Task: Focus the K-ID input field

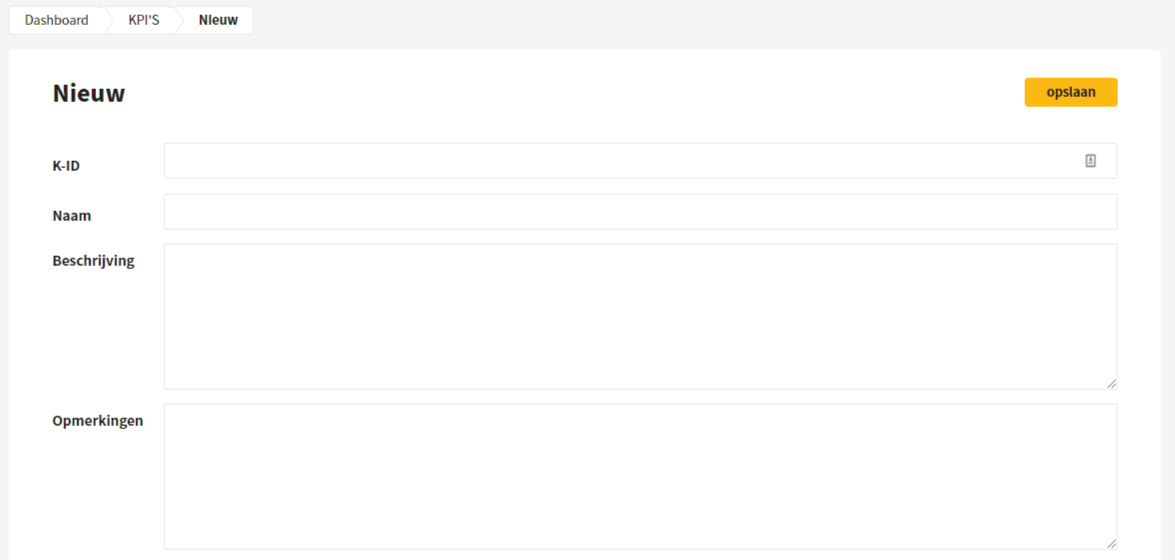Action: pyautogui.click(x=640, y=160)
